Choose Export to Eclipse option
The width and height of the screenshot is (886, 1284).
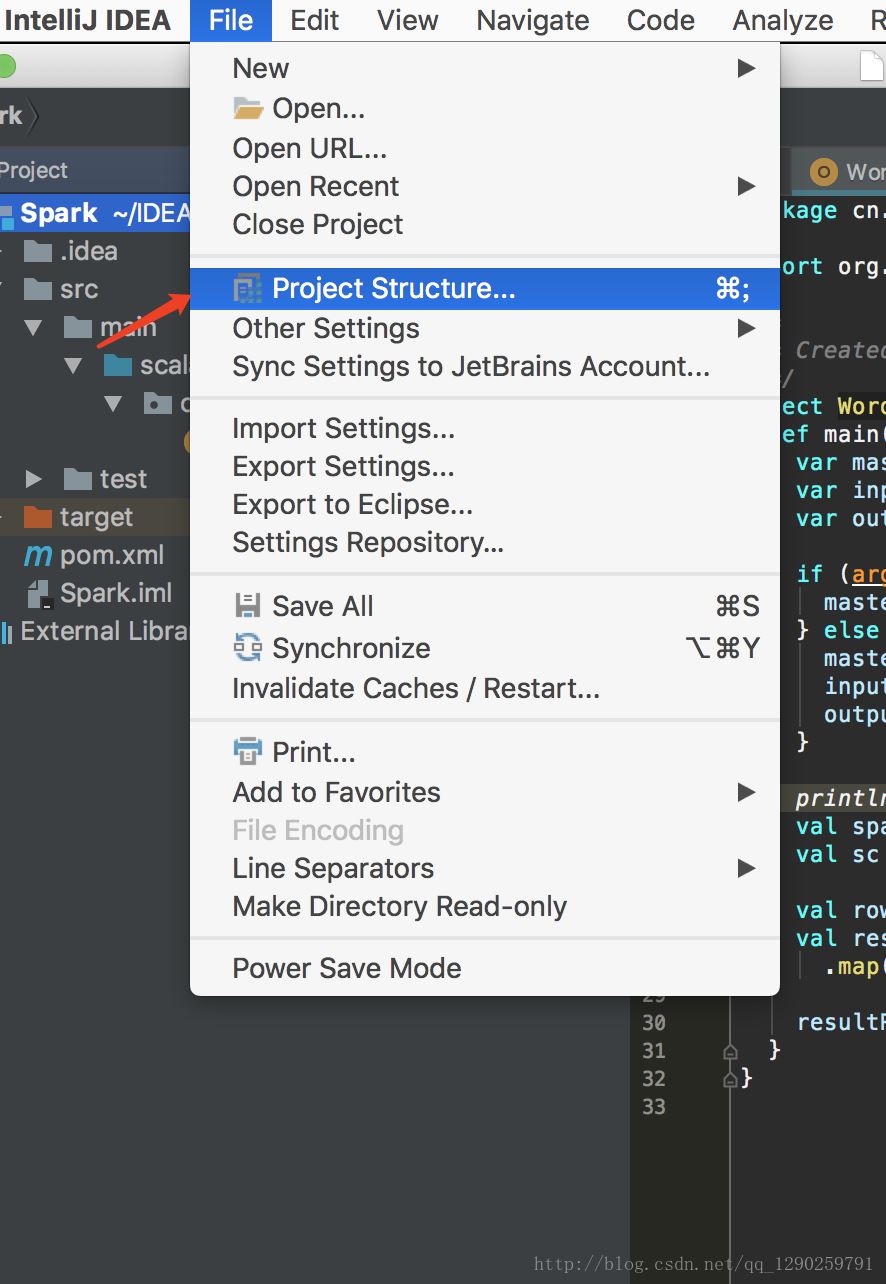click(352, 504)
